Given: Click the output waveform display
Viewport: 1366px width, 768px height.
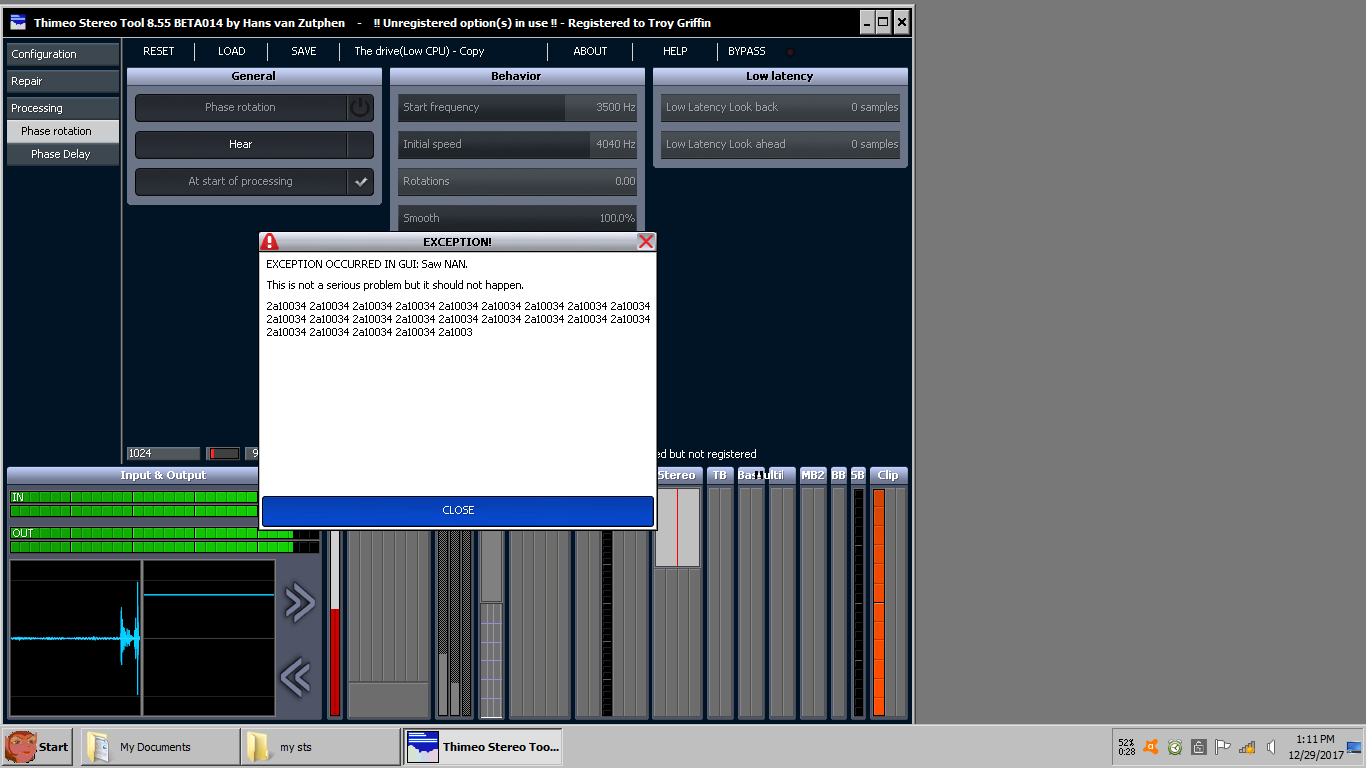Looking at the screenshot, I should [209, 638].
